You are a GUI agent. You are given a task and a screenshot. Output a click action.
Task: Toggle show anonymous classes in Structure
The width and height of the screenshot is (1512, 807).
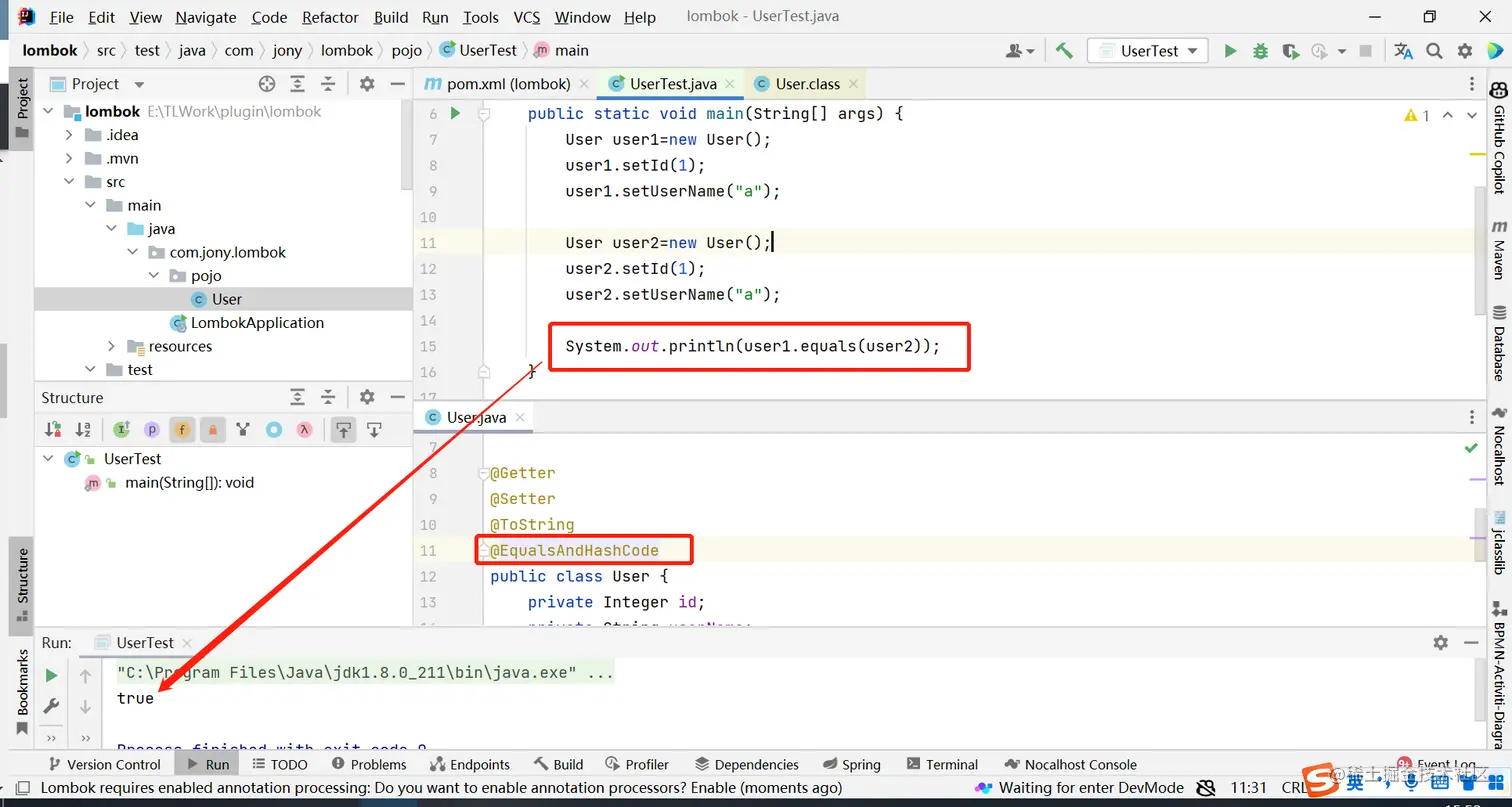(273, 430)
